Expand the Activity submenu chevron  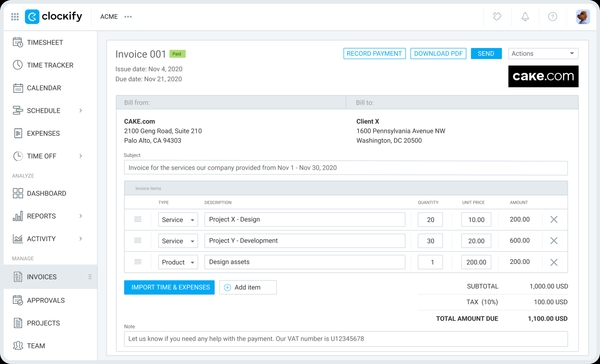pyautogui.click(x=81, y=239)
